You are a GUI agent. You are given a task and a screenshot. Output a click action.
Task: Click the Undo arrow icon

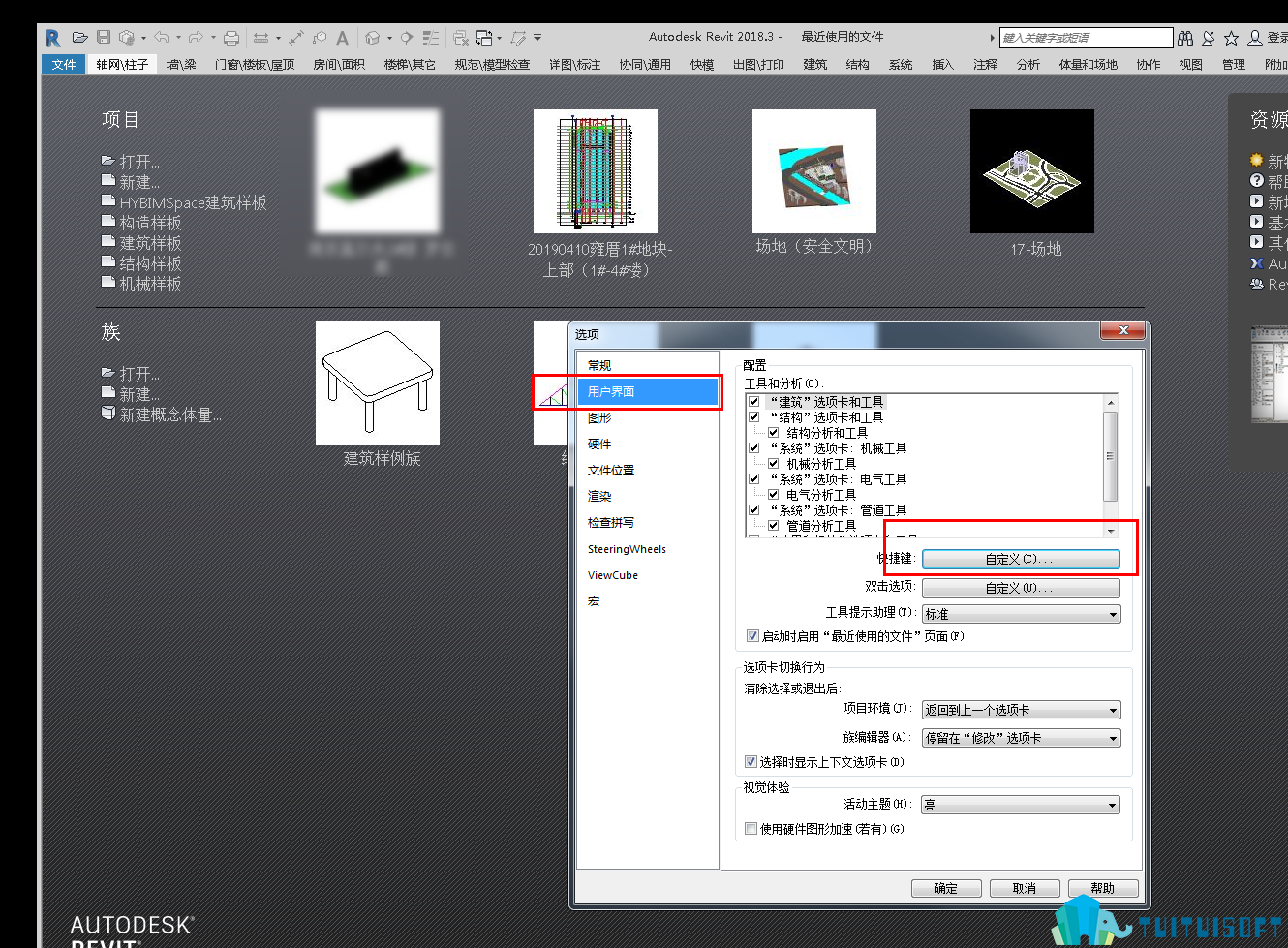pyautogui.click(x=162, y=38)
